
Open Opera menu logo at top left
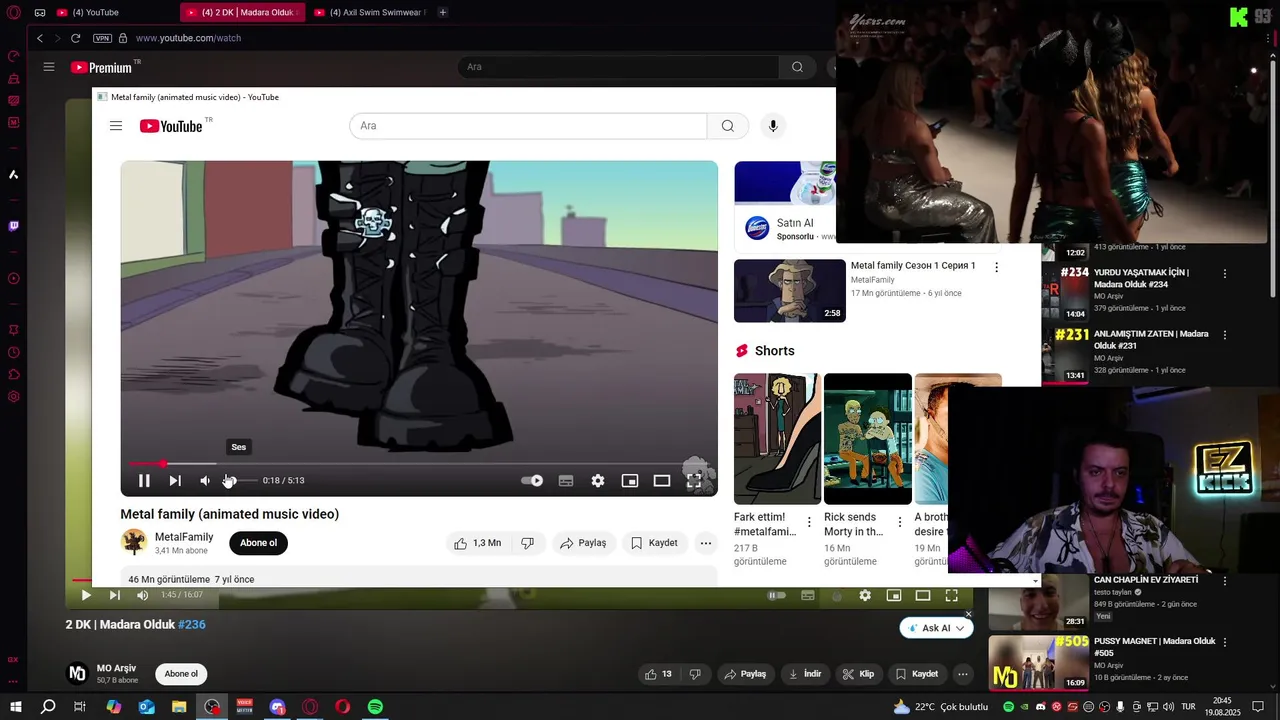click(x=13, y=13)
